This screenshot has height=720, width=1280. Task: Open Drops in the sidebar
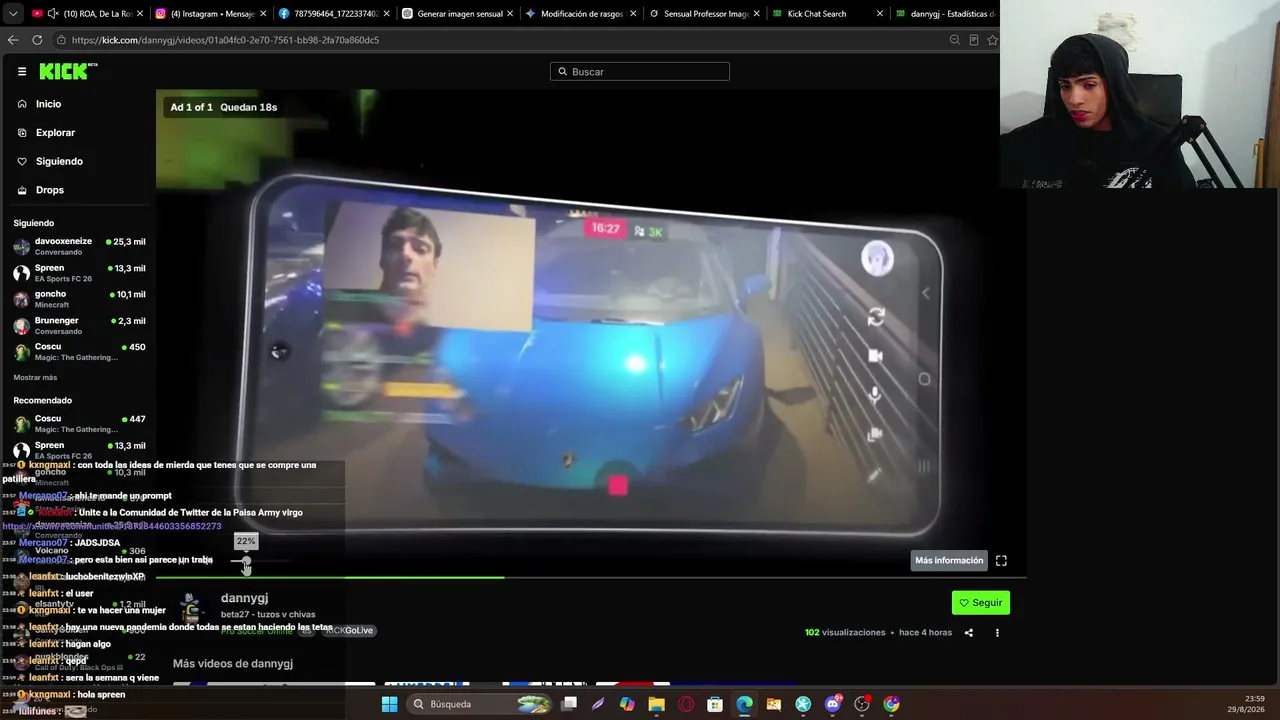(49, 190)
